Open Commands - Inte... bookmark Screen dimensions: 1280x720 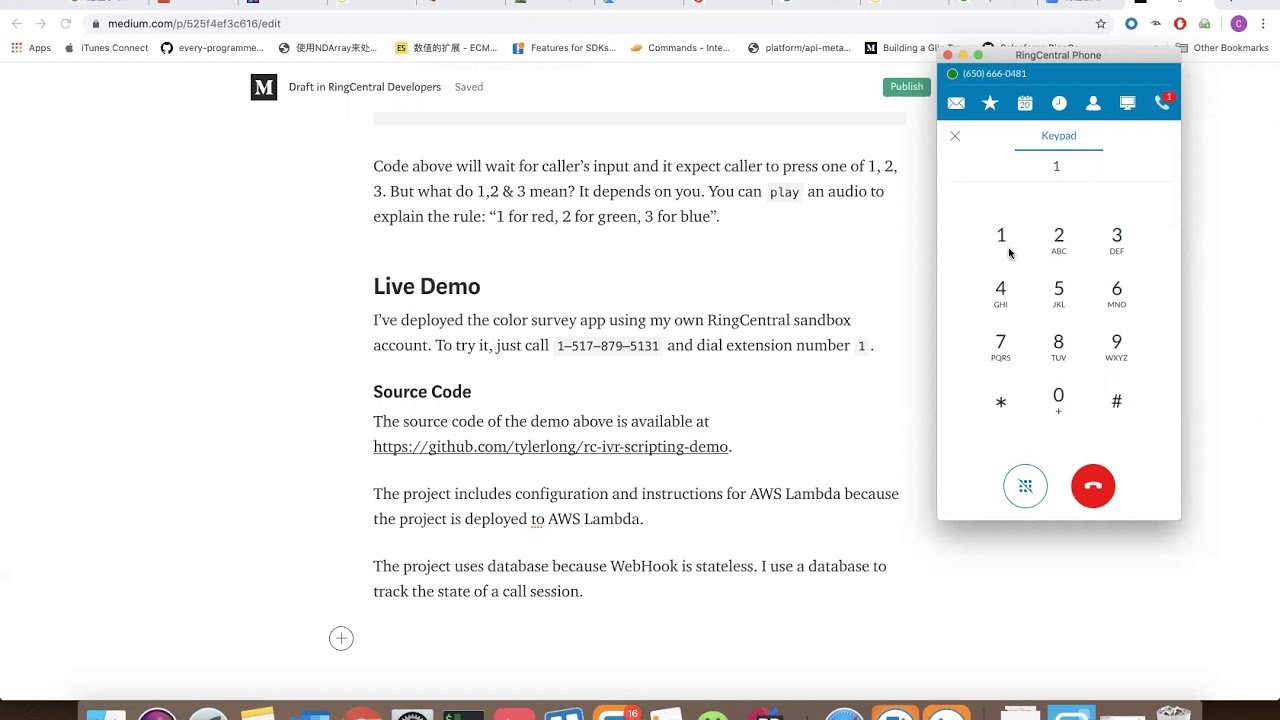pos(680,48)
